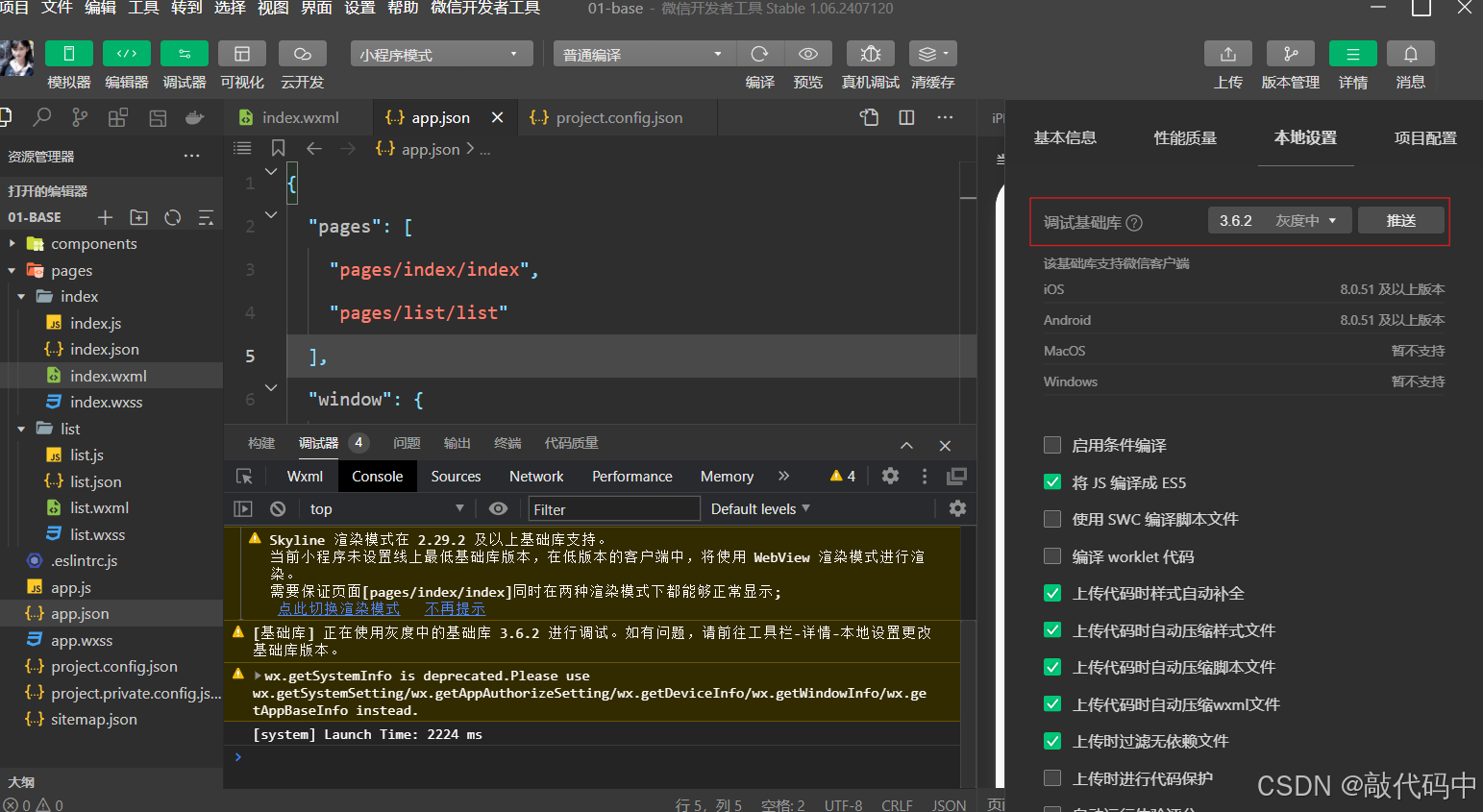Fold the "pages" array at line 2
Viewport: 1483px width, 812px height.
coord(271,215)
